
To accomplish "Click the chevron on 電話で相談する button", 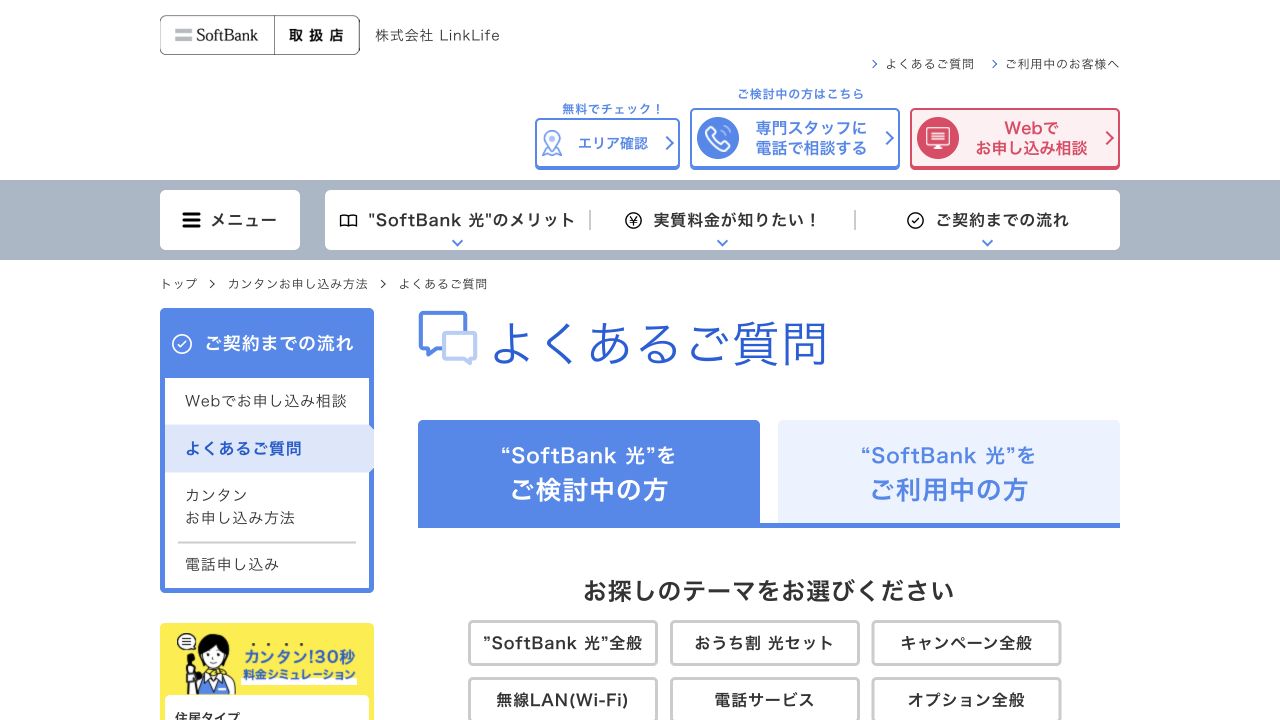I will [x=889, y=138].
